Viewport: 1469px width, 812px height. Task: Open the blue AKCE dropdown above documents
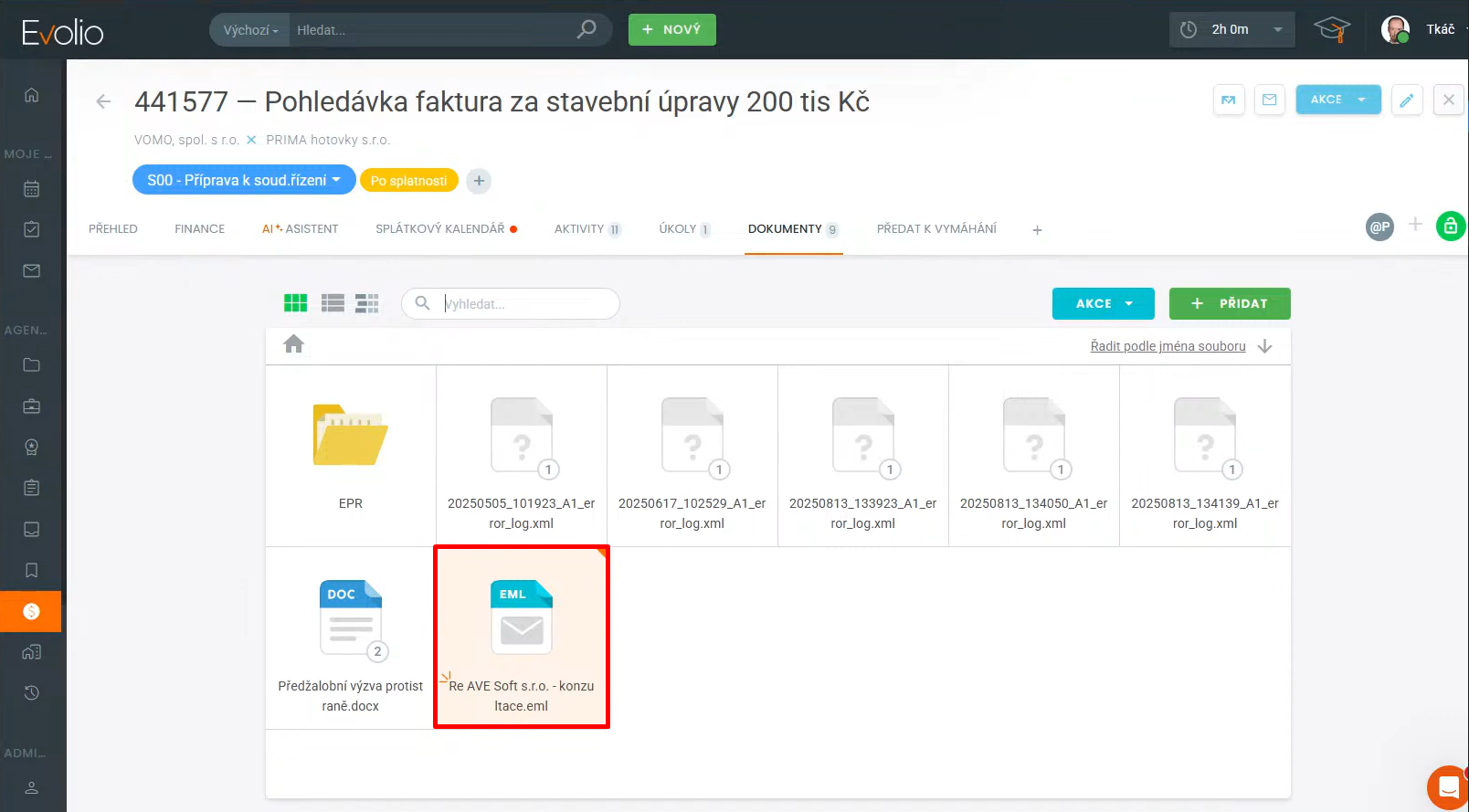[1103, 303]
